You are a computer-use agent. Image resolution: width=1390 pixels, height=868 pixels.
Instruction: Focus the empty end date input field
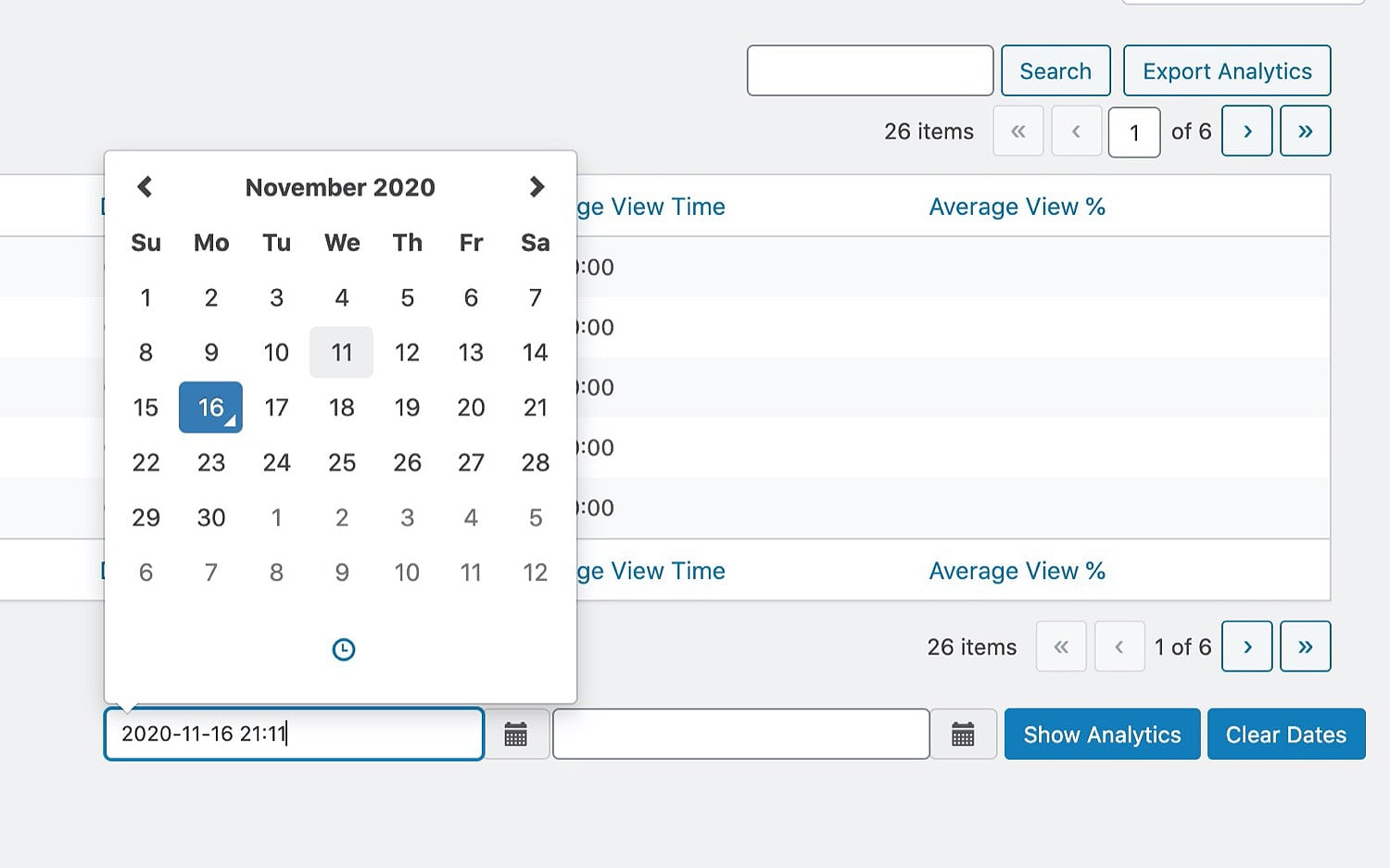(x=740, y=735)
